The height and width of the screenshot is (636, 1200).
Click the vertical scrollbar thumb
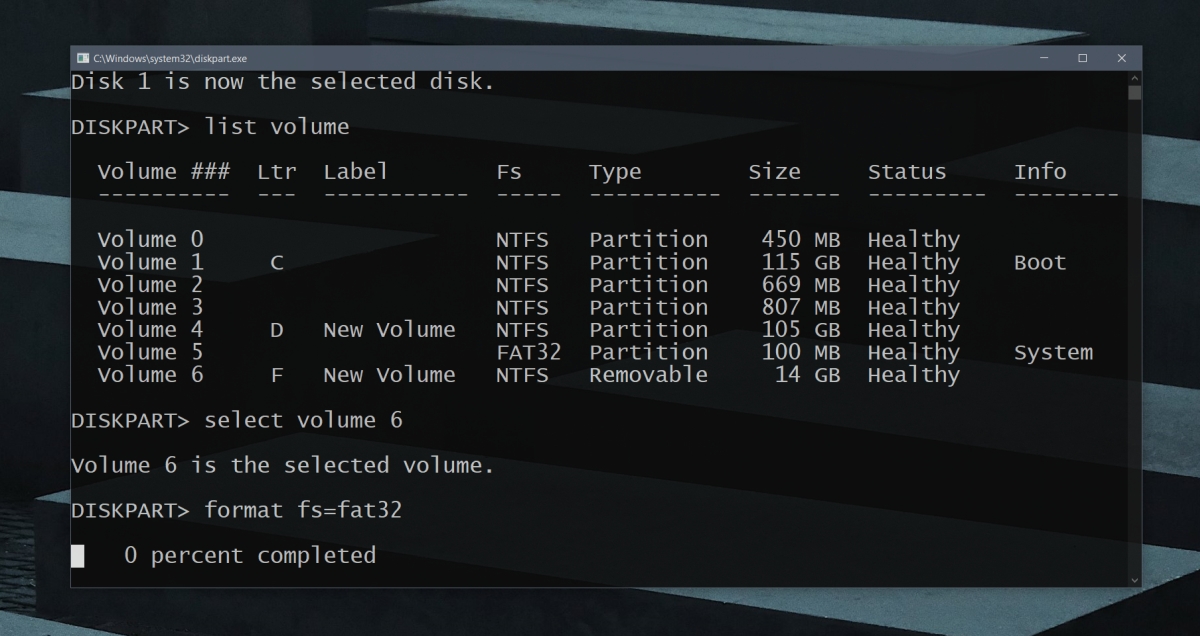(1134, 93)
